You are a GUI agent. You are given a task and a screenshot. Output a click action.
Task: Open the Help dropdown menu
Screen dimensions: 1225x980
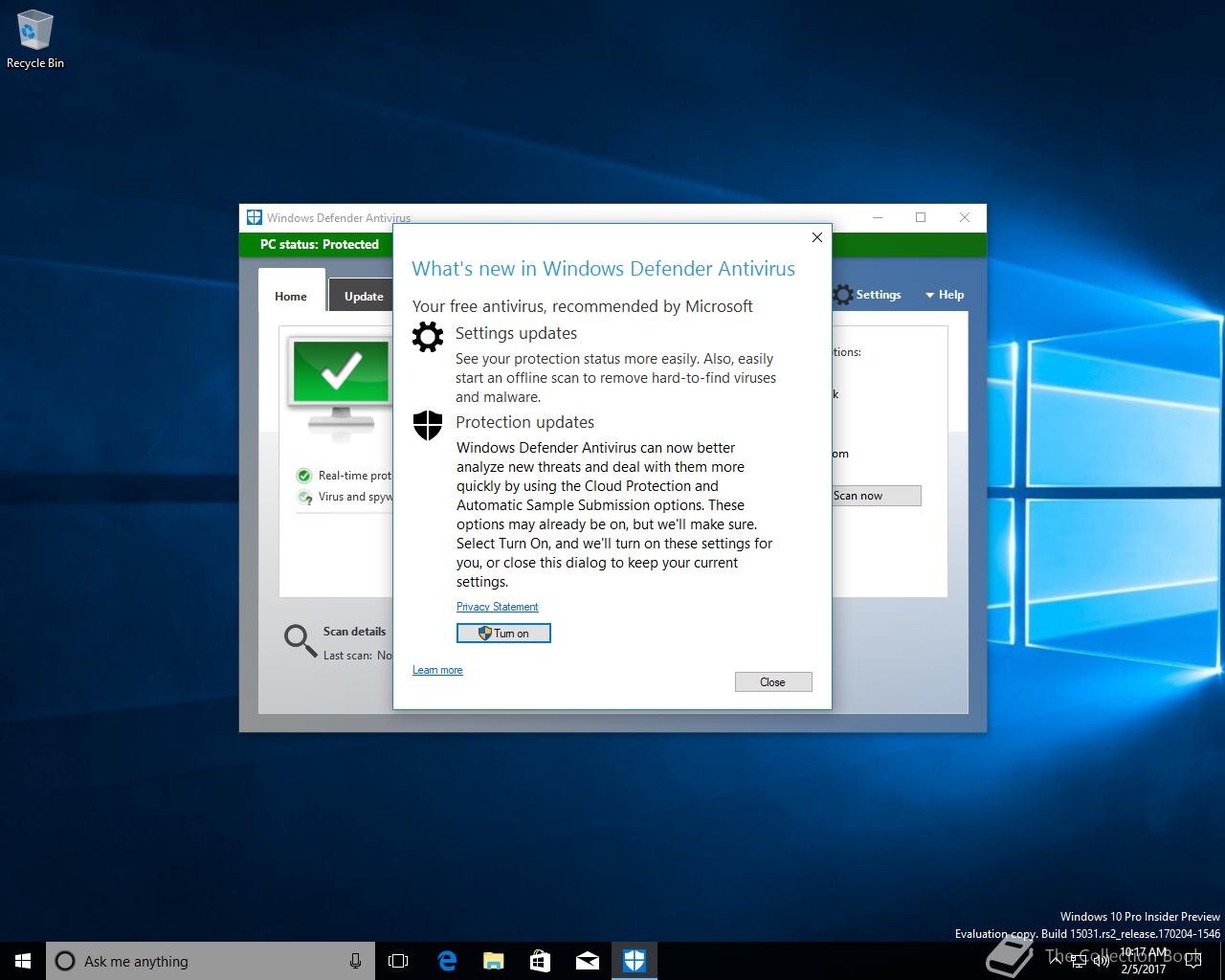pos(945,295)
